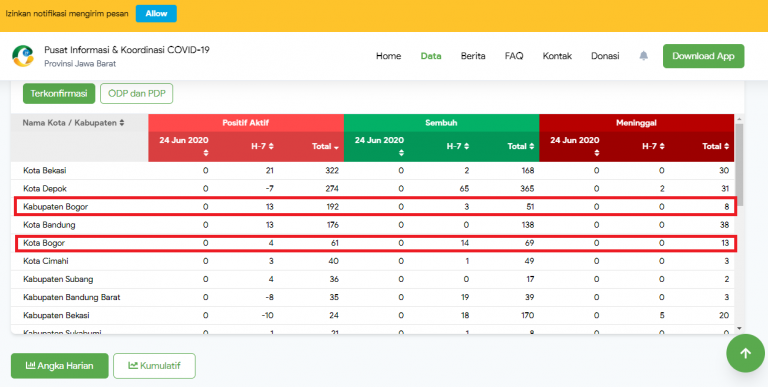Open the FAQ page
This screenshot has width=768, height=387.
[x=514, y=56]
